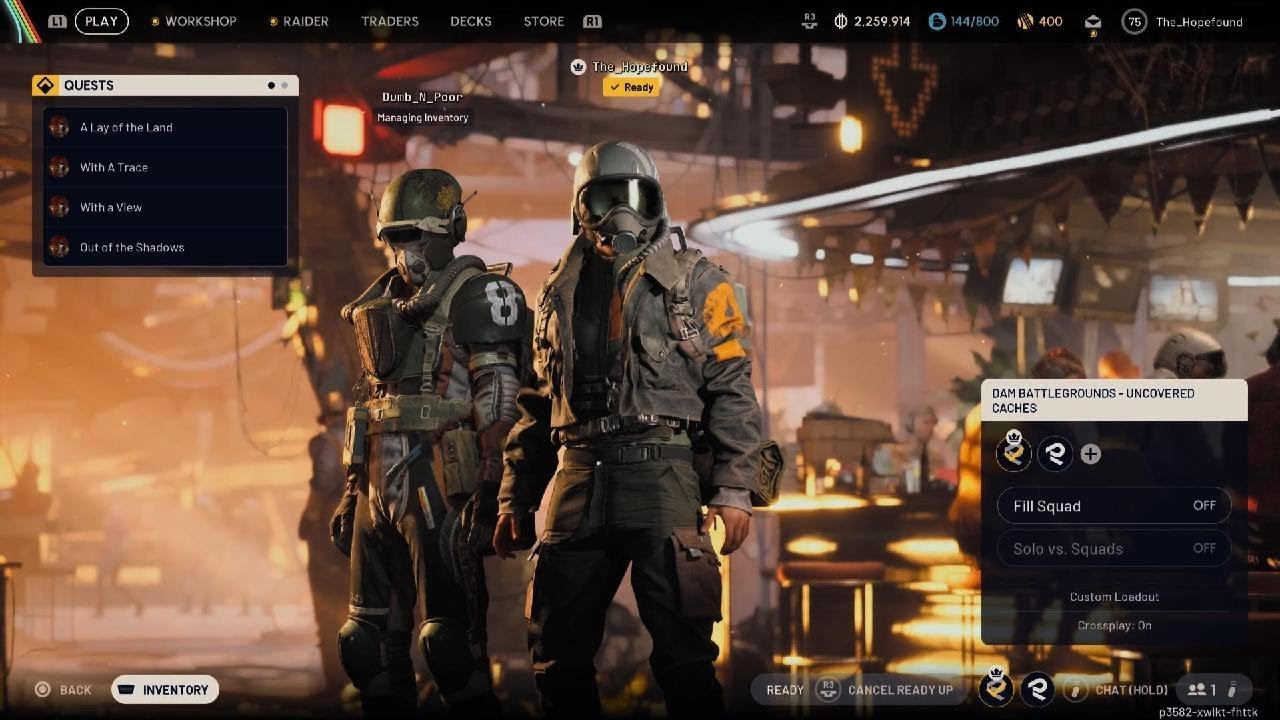
Task: Click the microphone icon next to the party count
Action: point(1233,690)
